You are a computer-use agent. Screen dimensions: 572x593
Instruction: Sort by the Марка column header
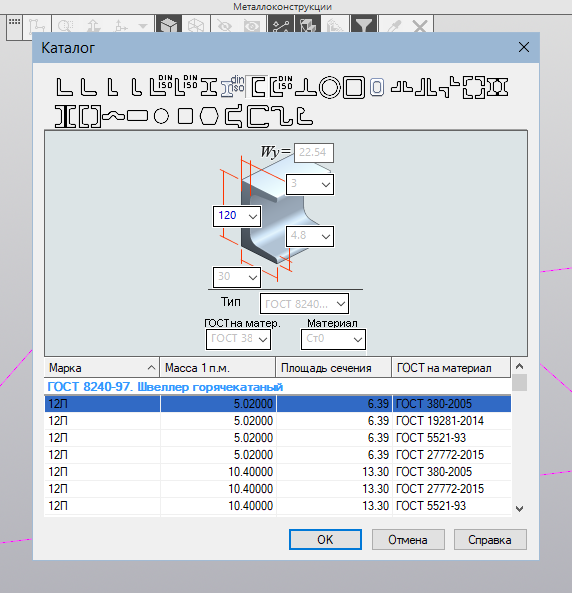[102, 367]
